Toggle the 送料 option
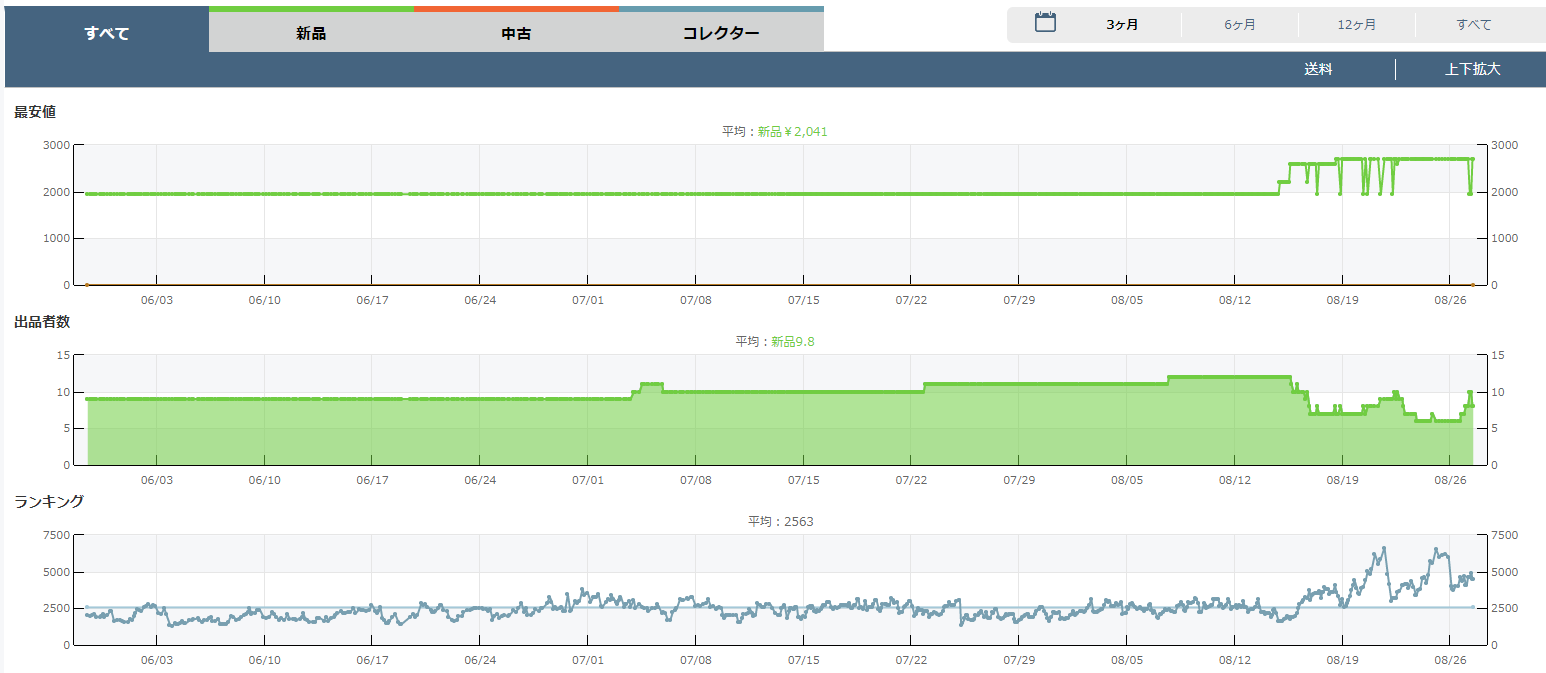The image size is (1546, 673). [x=1318, y=70]
